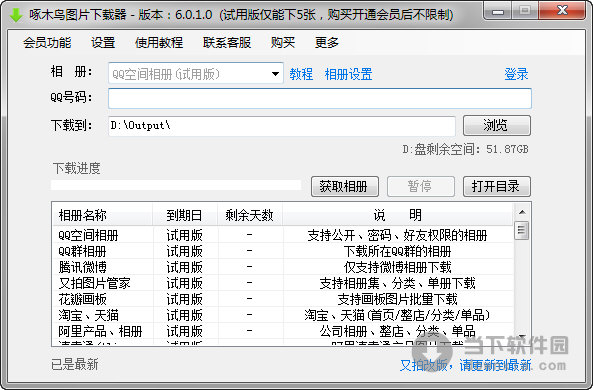This screenshot has height=390, width=593.
Task: Click the 浏览 button
Action: pyautogui.click(x=497, y=125)
